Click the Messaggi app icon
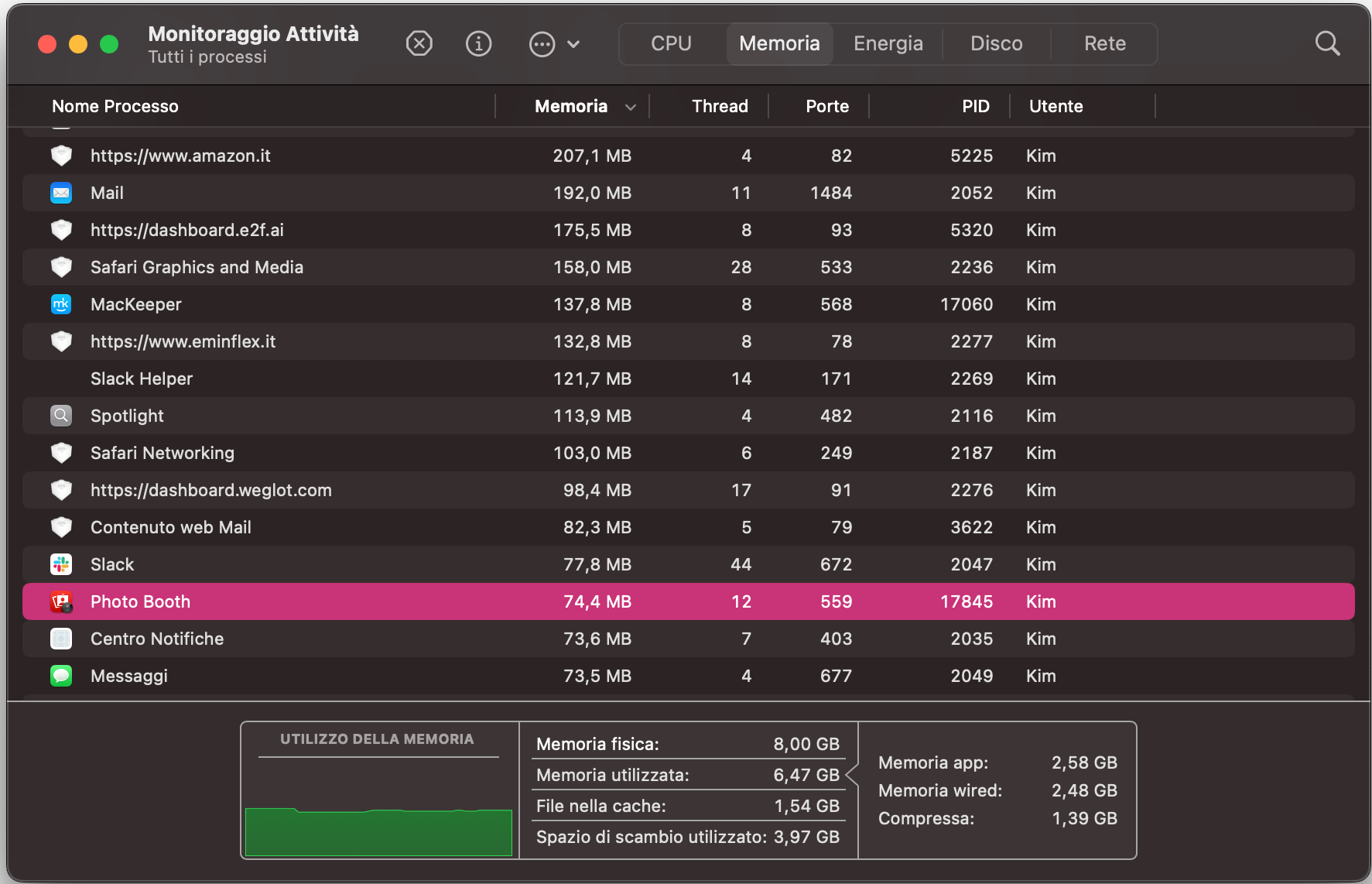 [x=61, y=676]
